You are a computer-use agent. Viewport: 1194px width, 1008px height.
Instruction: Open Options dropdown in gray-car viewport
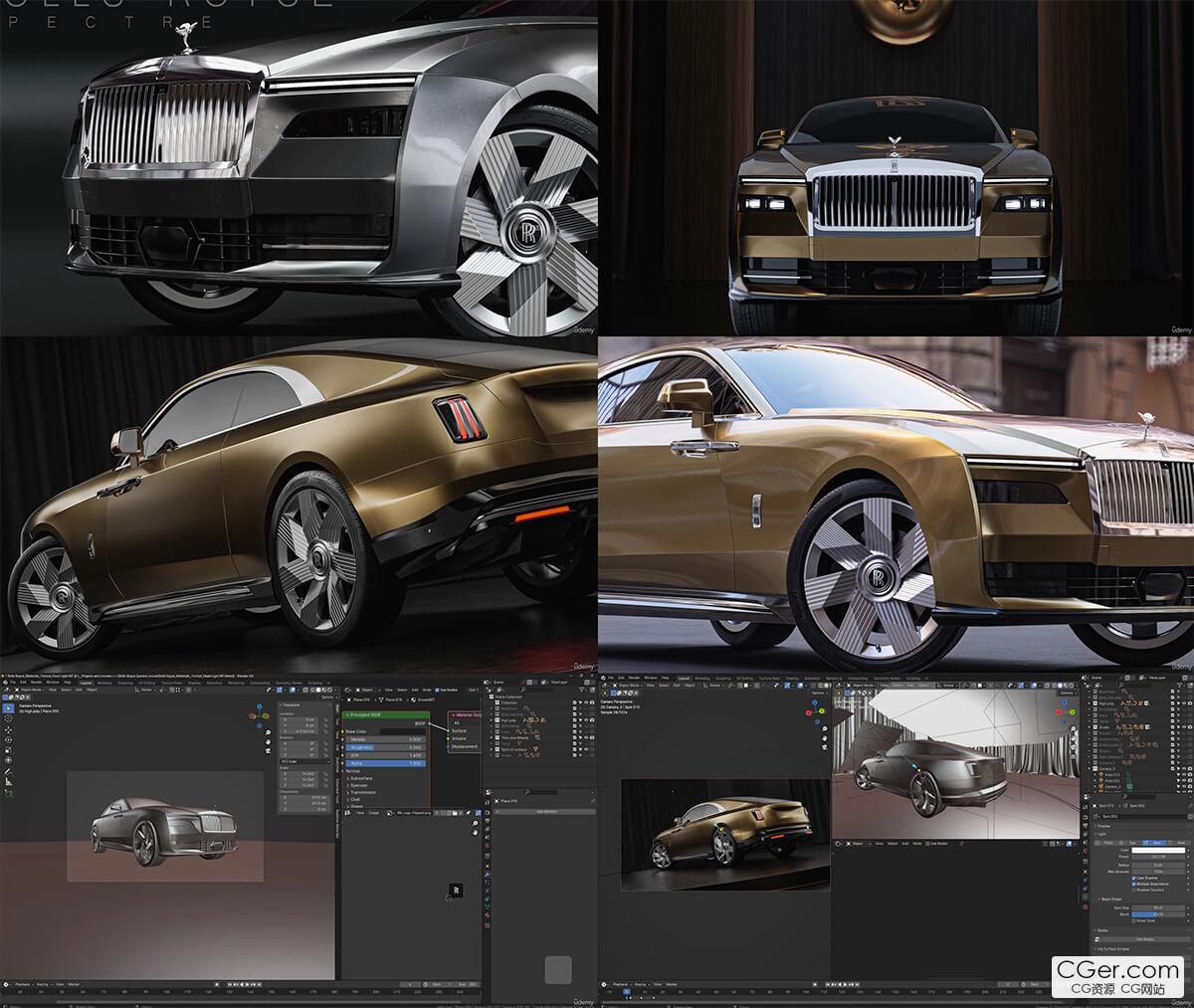(325, 698)
